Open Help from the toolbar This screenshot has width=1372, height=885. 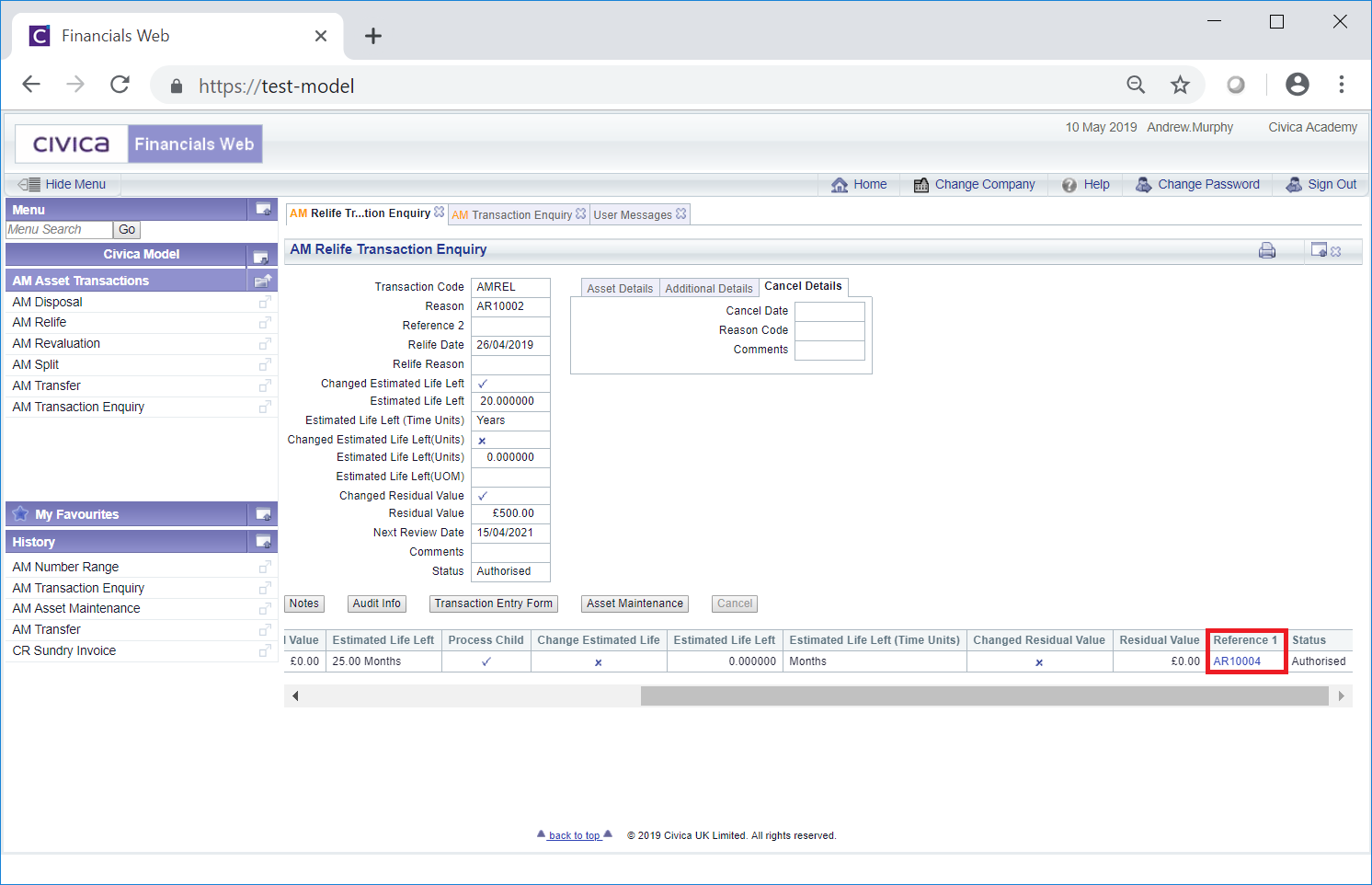[x=1086, y=184]
